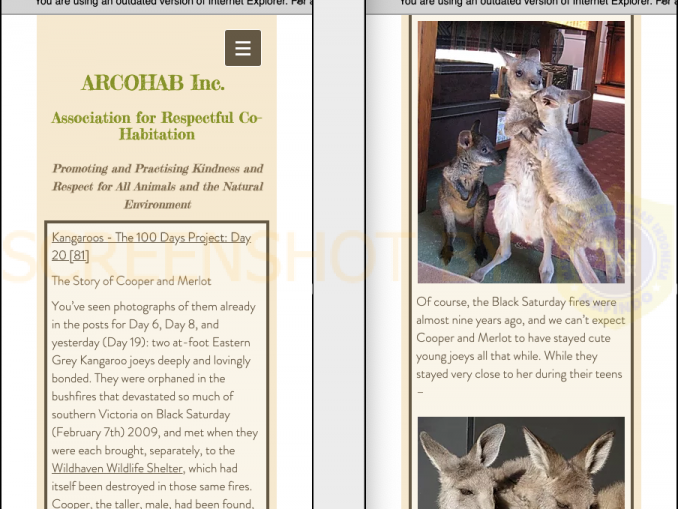Click the 'Of course, the Black Saturday fires' paragraph
Viewport: 678px width, 509px height.
coord(521,346)
